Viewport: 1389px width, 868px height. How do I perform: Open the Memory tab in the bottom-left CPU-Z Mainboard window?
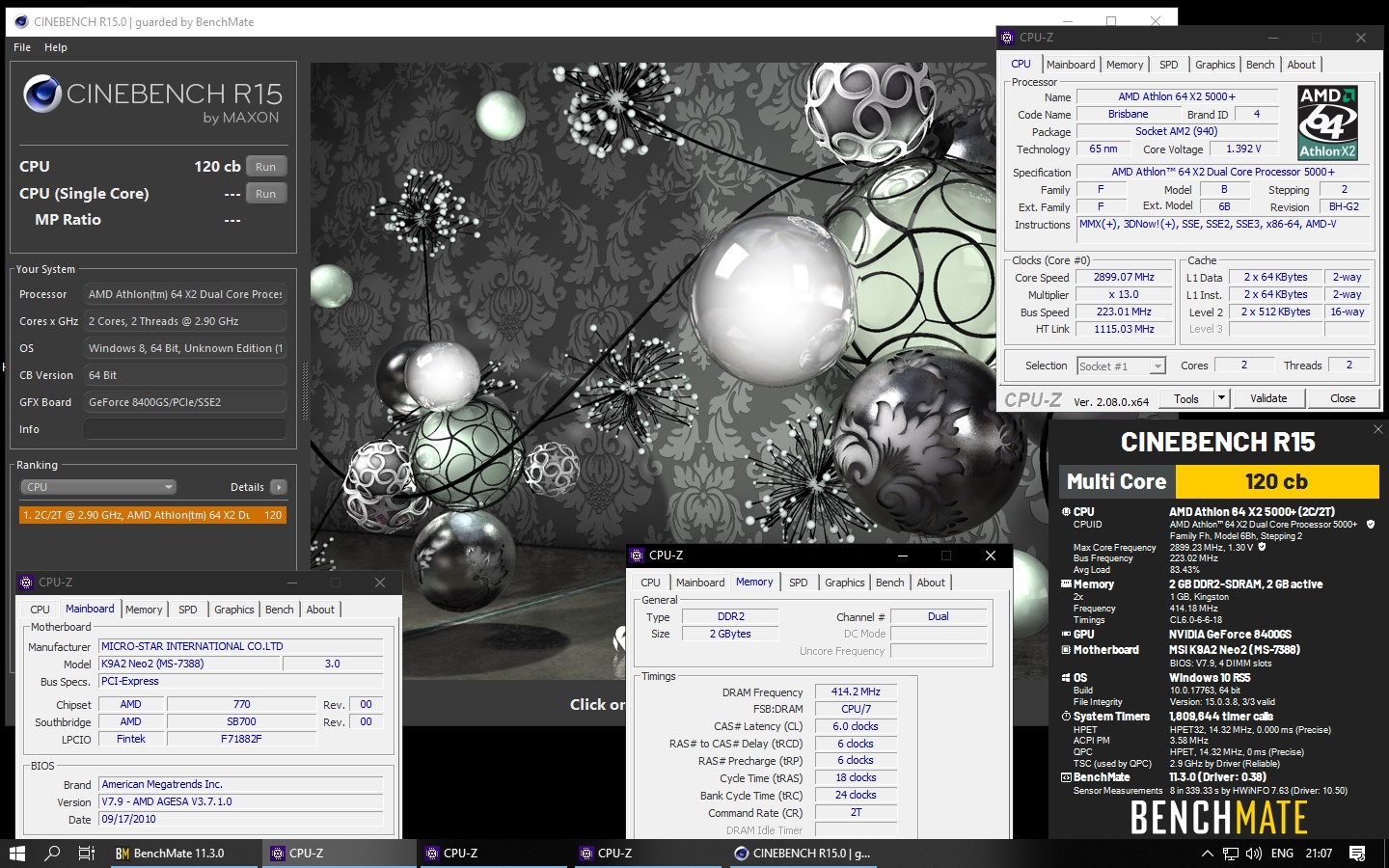(x=144, y=610)
